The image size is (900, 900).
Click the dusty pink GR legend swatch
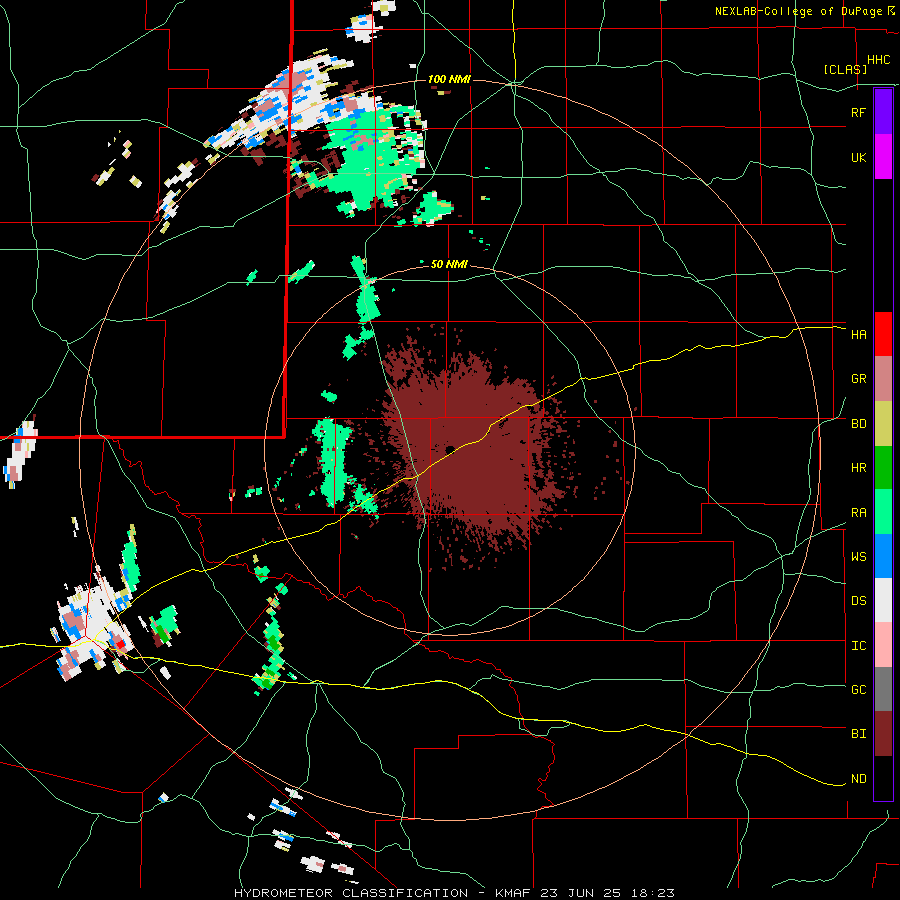pyautogui.click(x=883, y=379)
